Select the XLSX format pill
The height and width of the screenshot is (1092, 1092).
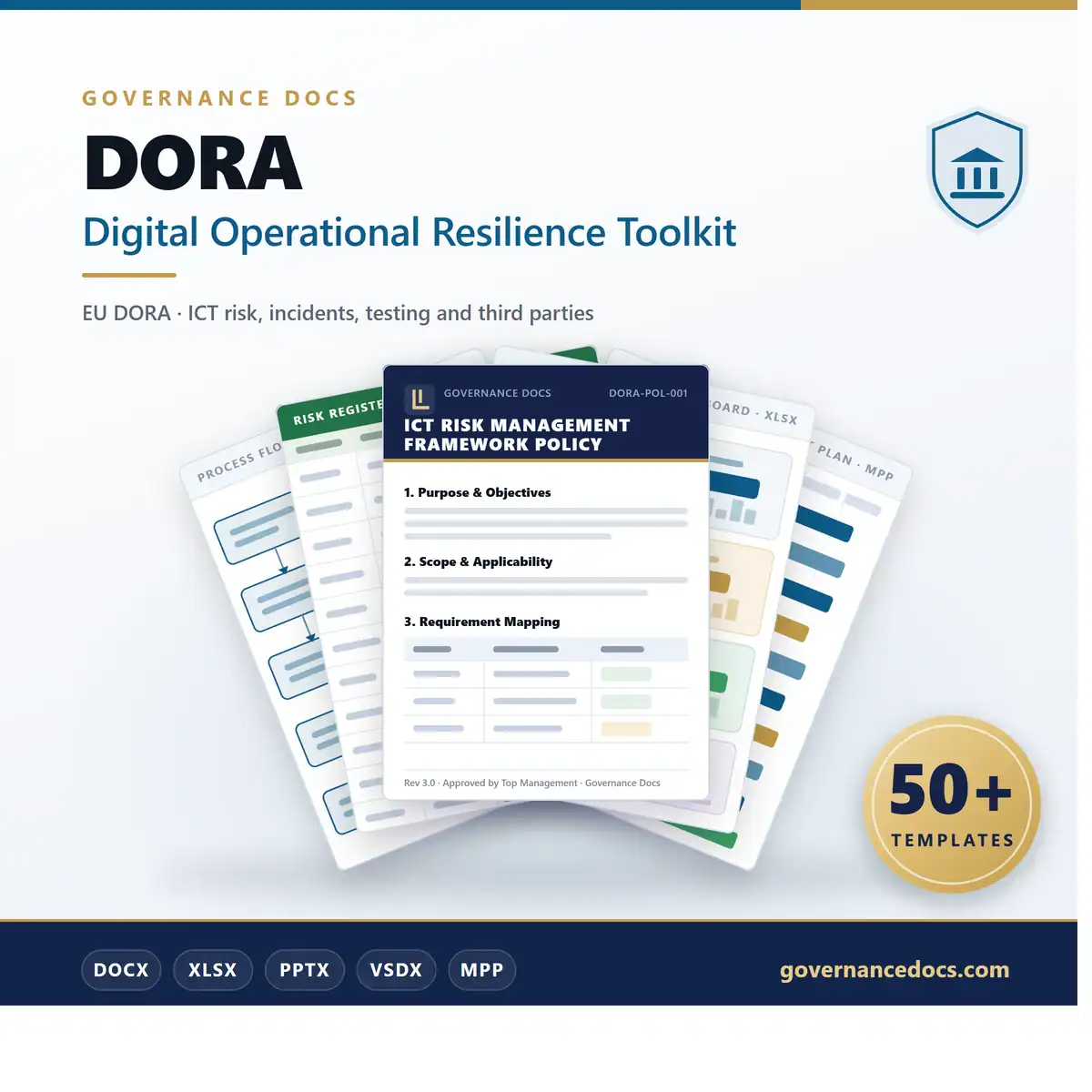tap(213, 970)
